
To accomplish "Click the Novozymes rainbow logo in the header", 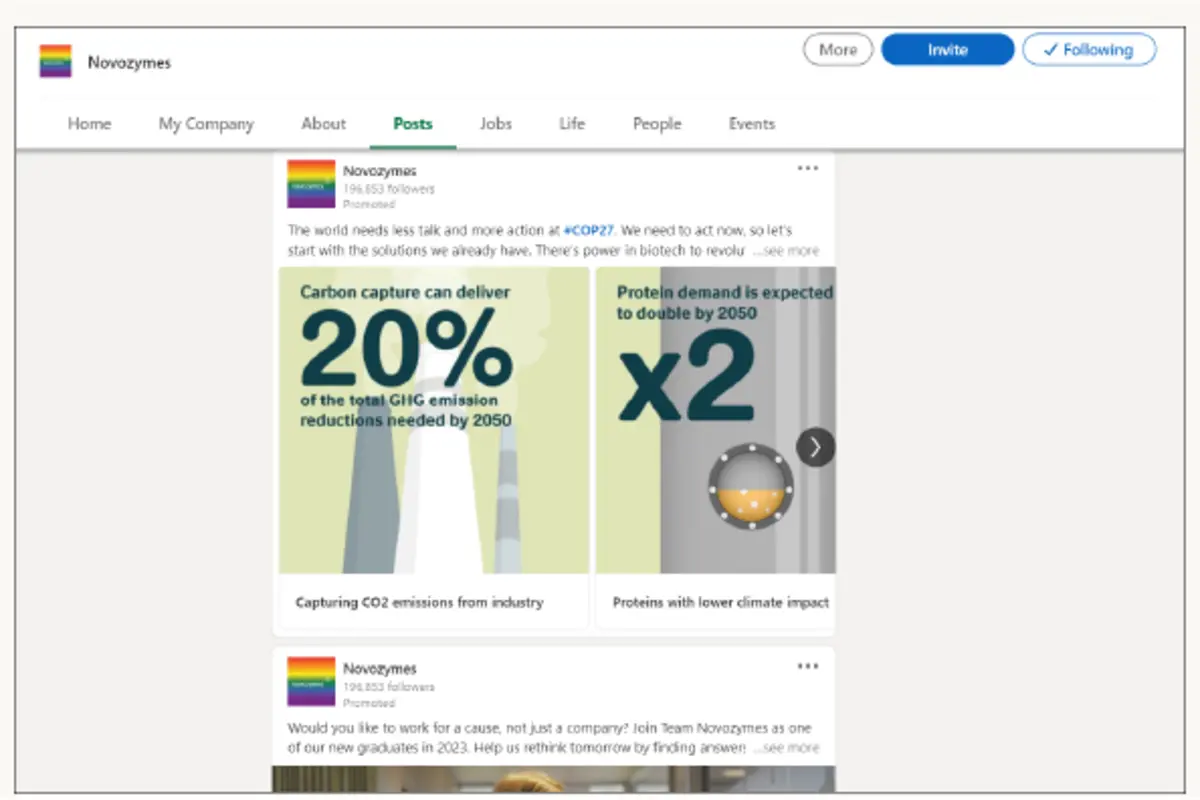I will tap(55, 61).
